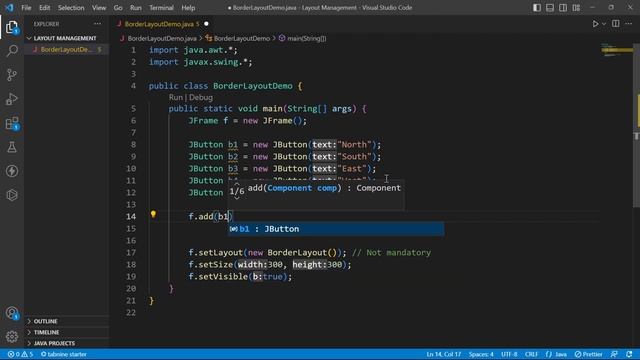Change indentation via Spaces: 4
Viewport: 640px width, 360px height.
point(481,354)
